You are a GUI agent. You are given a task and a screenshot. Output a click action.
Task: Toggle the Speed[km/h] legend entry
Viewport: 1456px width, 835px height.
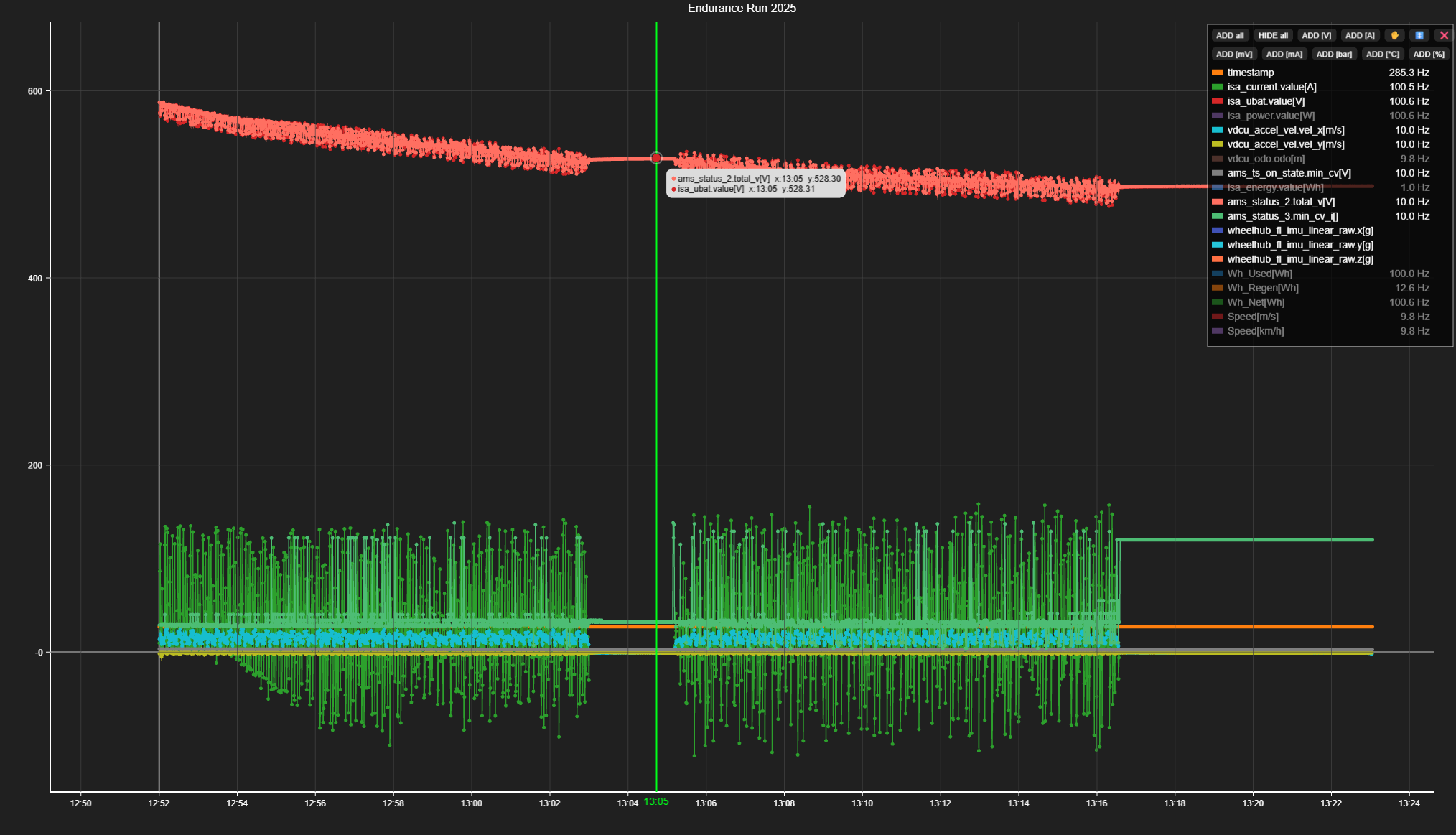[x=1255, y=331]
